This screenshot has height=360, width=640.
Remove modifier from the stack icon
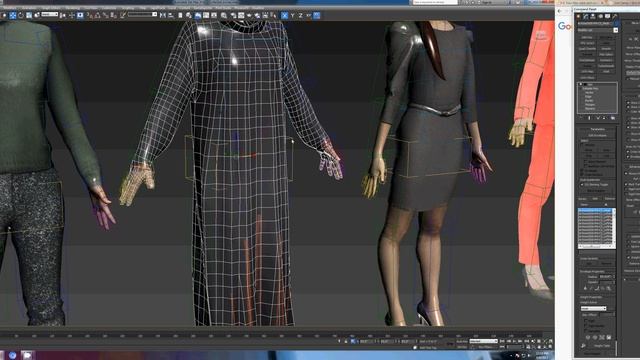(603, 118)
